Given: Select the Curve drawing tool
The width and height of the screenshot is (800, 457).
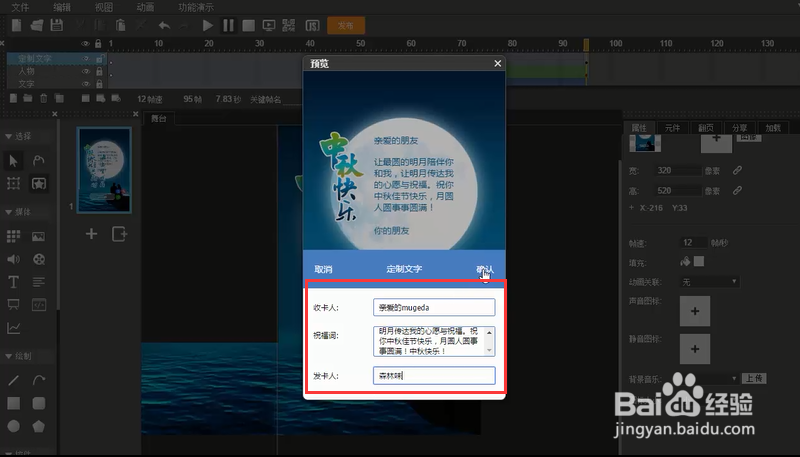Looking at the screenshot, I should click(39, 380).
